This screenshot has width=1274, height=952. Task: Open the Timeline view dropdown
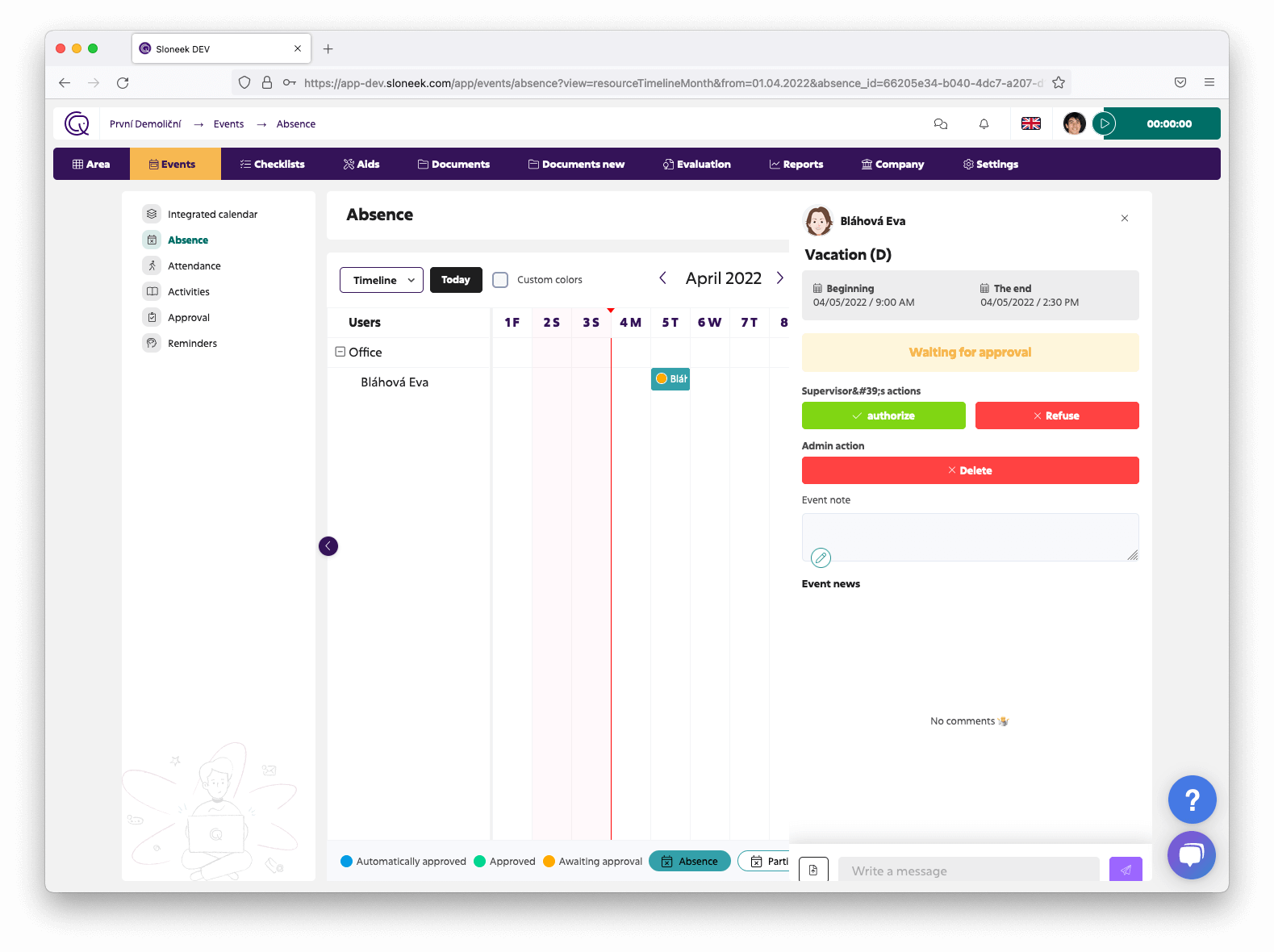[382, 280]
